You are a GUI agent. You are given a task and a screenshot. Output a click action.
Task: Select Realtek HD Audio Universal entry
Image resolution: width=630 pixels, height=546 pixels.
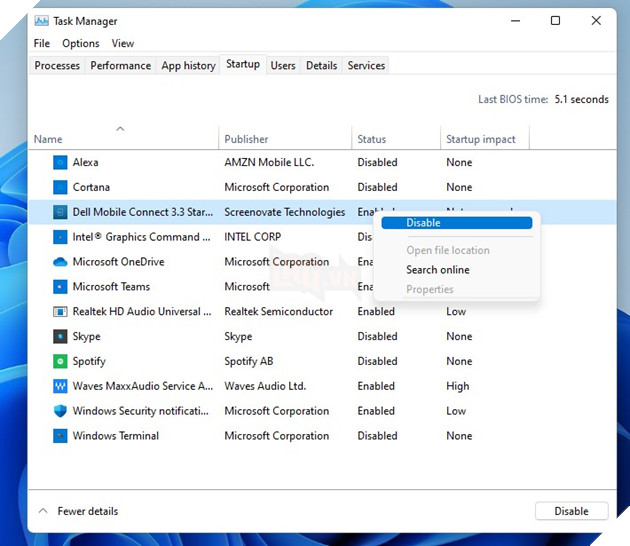coord(142,312)
